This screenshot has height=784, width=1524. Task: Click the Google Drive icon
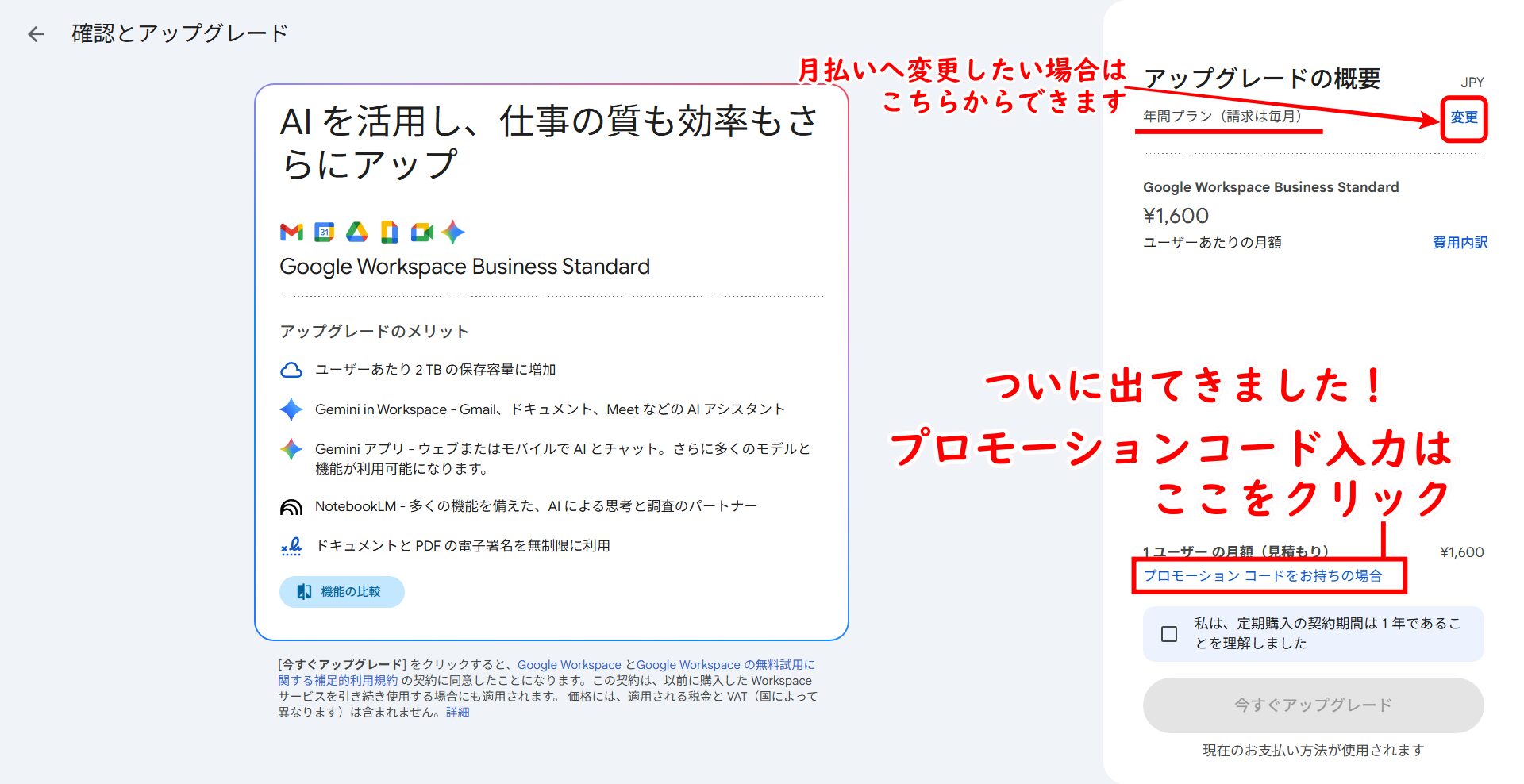[356, 232]
